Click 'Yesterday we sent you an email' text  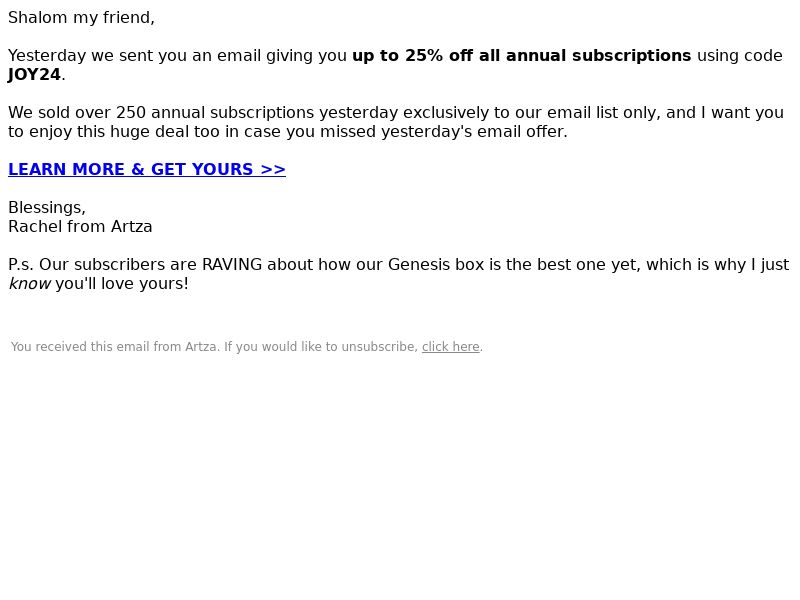click(134, 56)
